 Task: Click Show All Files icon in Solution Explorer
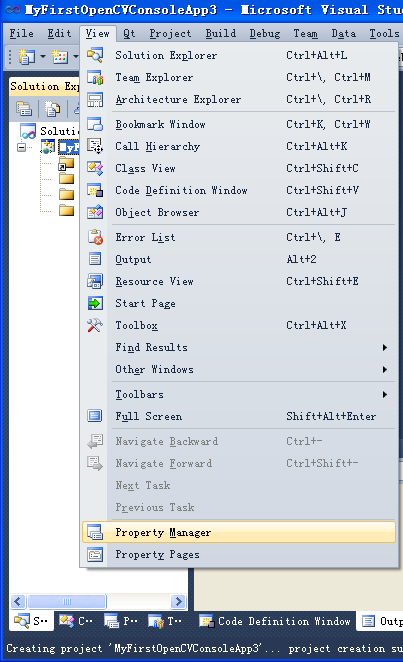click(52, 109)
